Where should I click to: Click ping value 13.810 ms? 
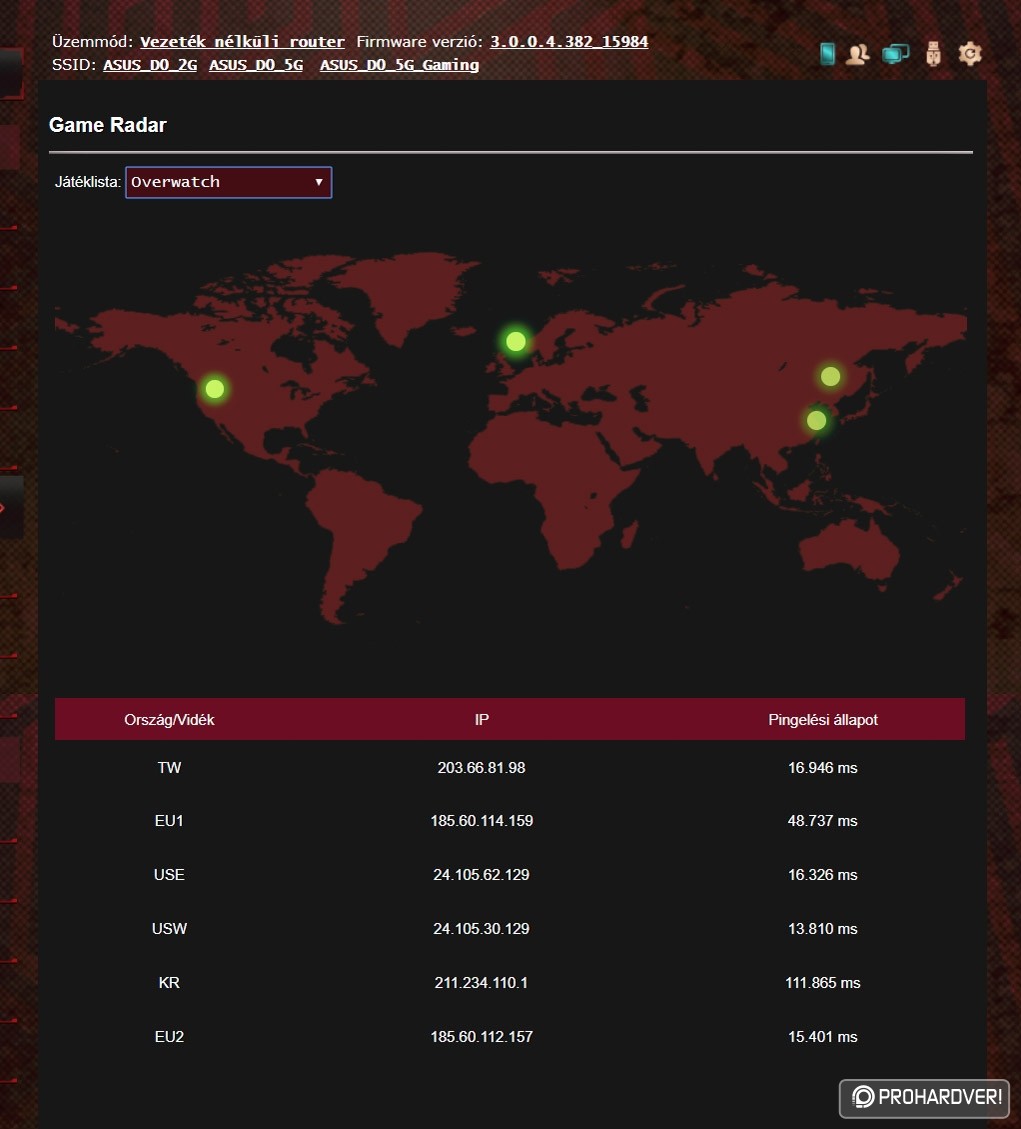pos(823,929)
